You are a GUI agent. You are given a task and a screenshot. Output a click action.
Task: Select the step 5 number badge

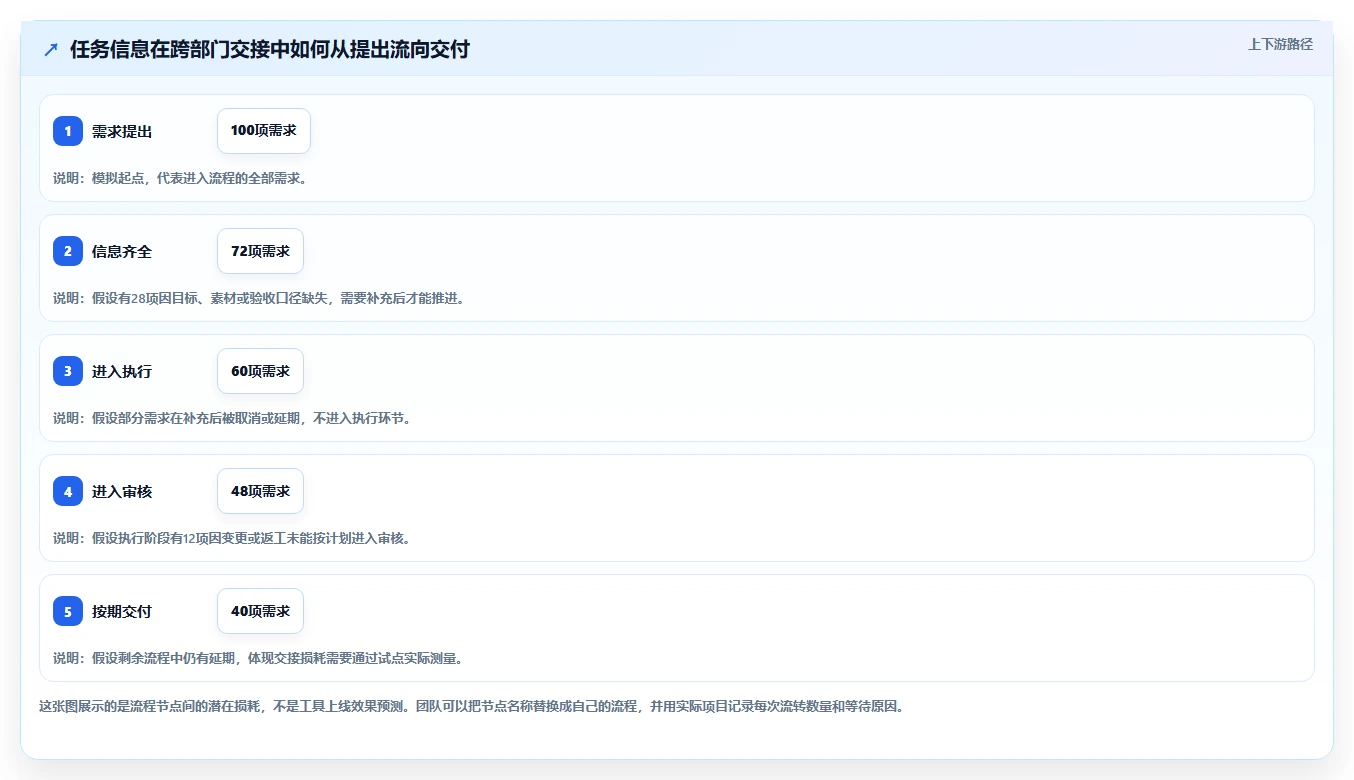(x=68, y=611)
